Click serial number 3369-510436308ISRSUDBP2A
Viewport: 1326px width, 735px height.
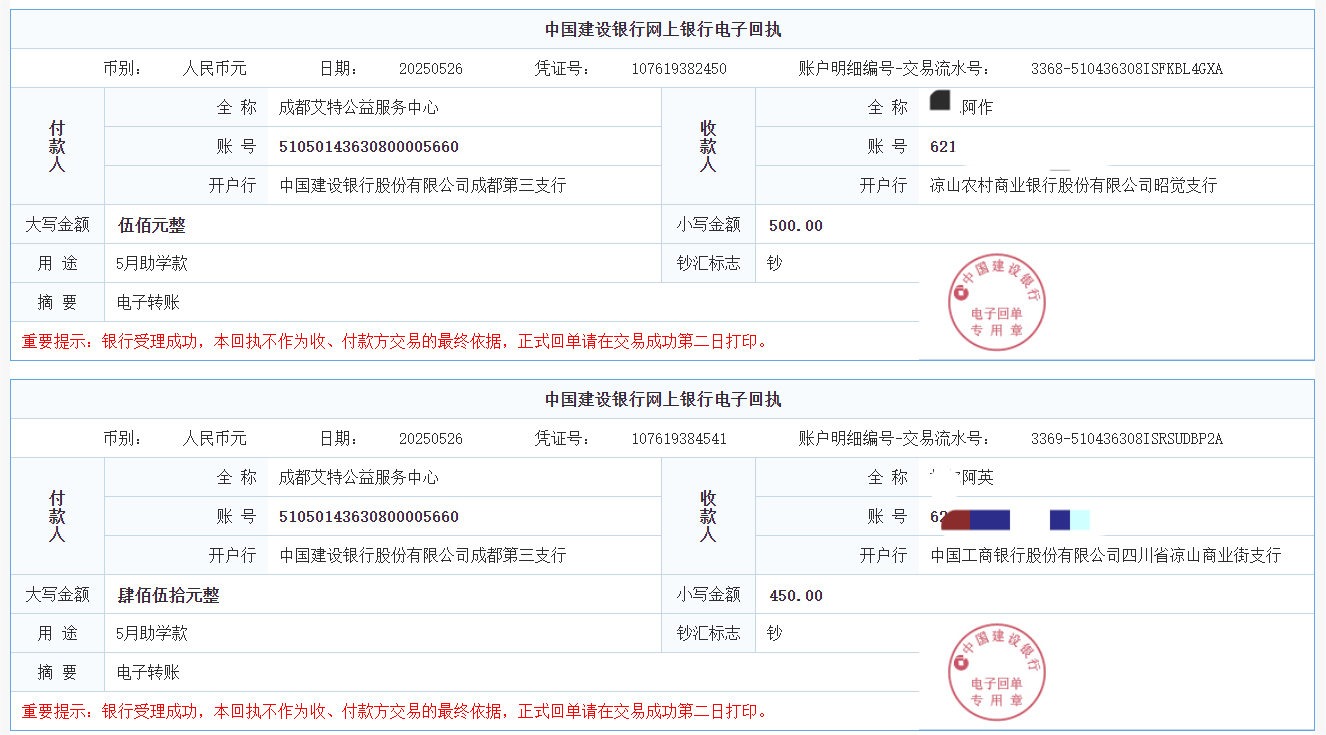point(1126,439)
